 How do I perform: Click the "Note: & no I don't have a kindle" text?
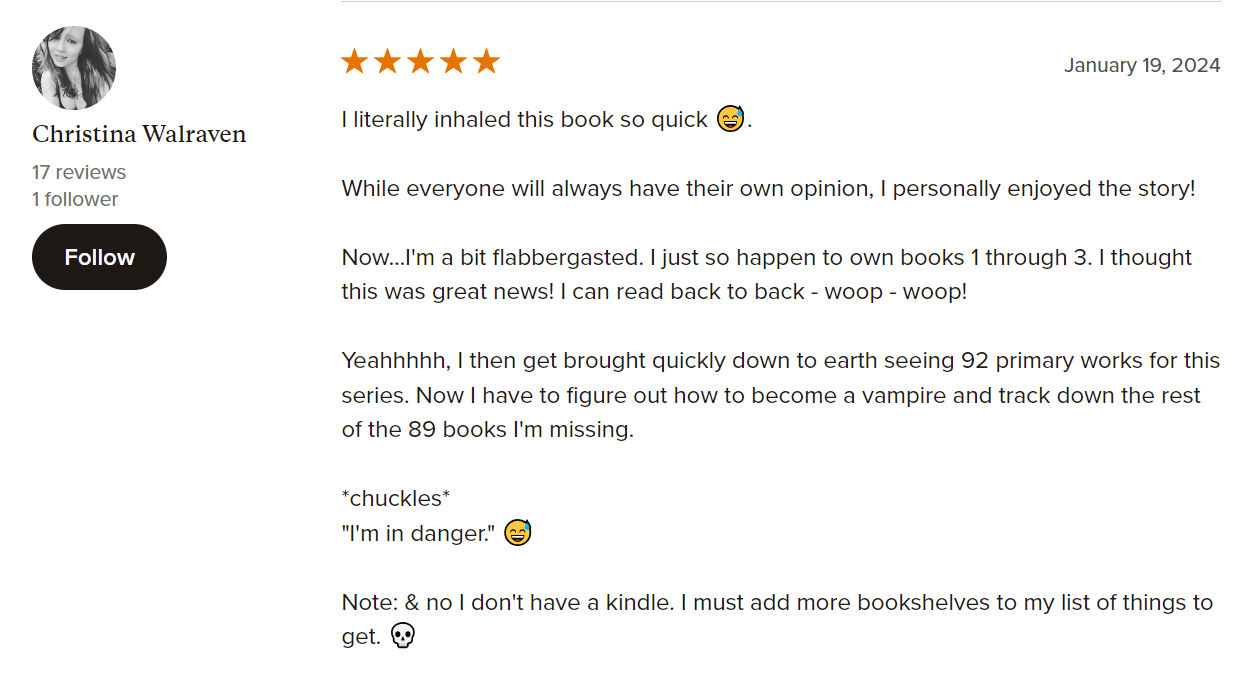776,603
